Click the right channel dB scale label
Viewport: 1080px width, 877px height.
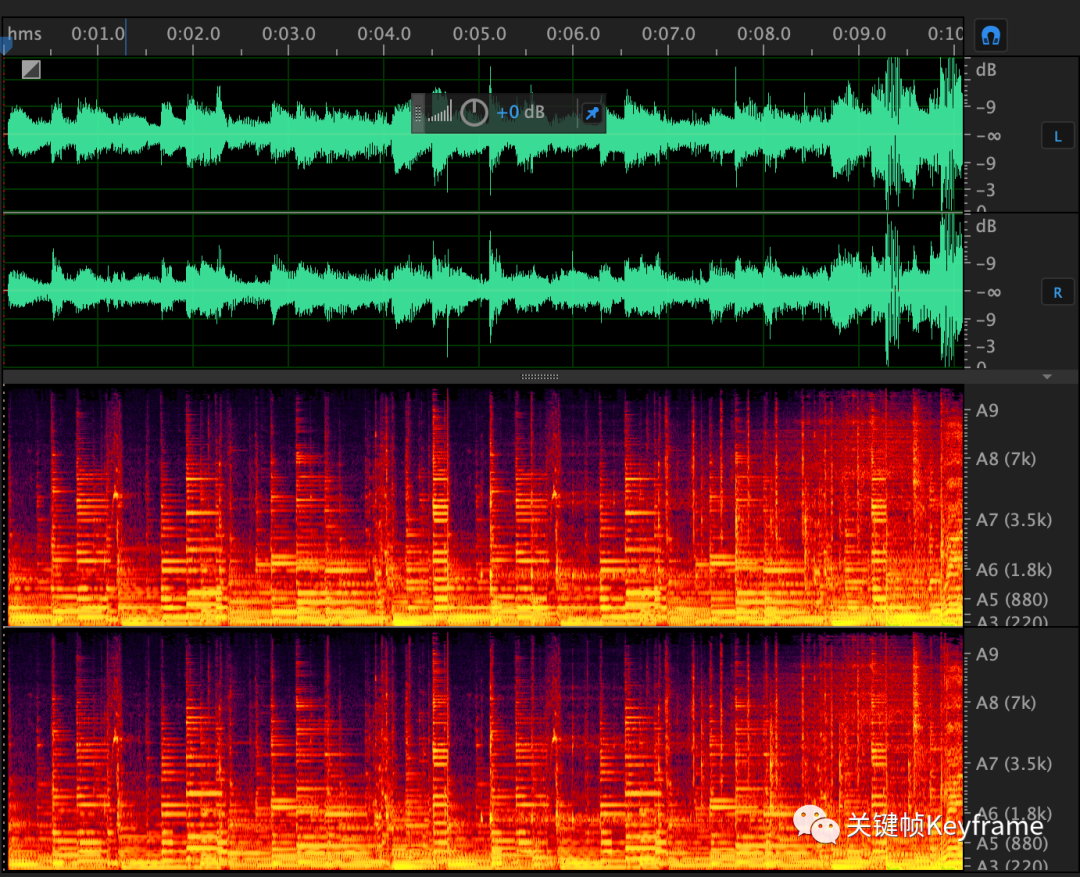coord(986,226)
